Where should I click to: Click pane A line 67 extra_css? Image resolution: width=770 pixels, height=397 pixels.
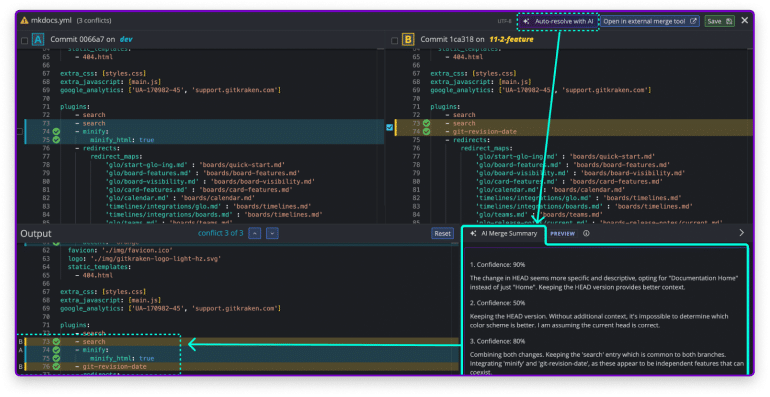103,74
